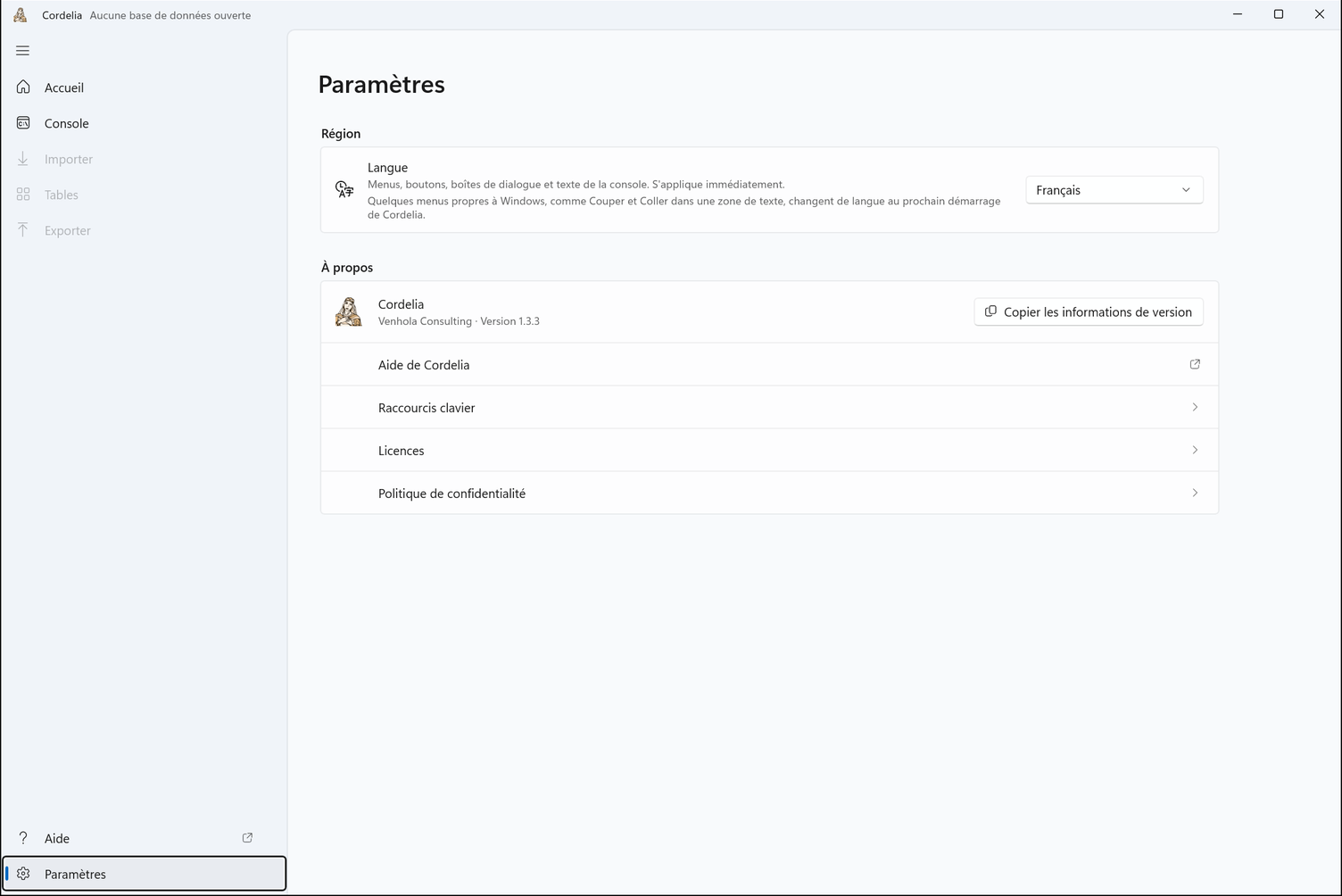Click the Paramètres page heading
The width and height of the screenshot is (1342, 896).
tap(381, 84)
